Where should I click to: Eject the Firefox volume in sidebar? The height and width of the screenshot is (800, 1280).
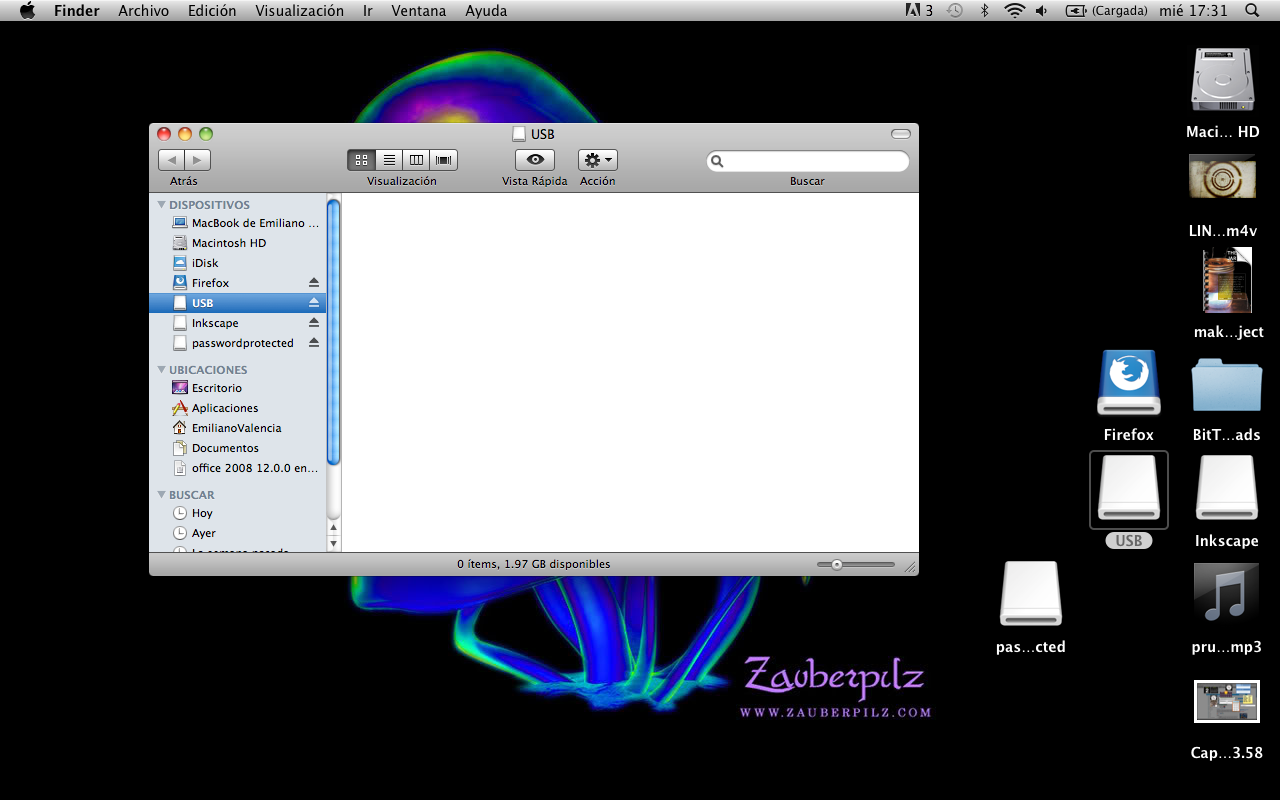point(314,283)
